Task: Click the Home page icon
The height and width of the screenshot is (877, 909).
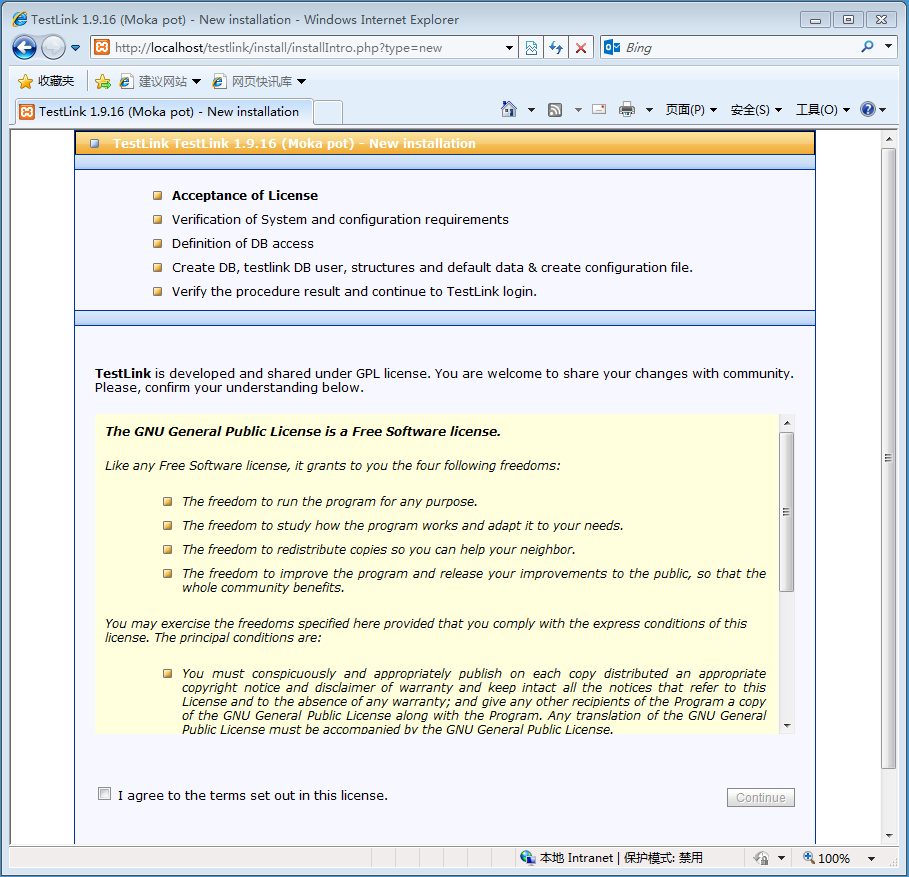Action: (x=509, y=109)
